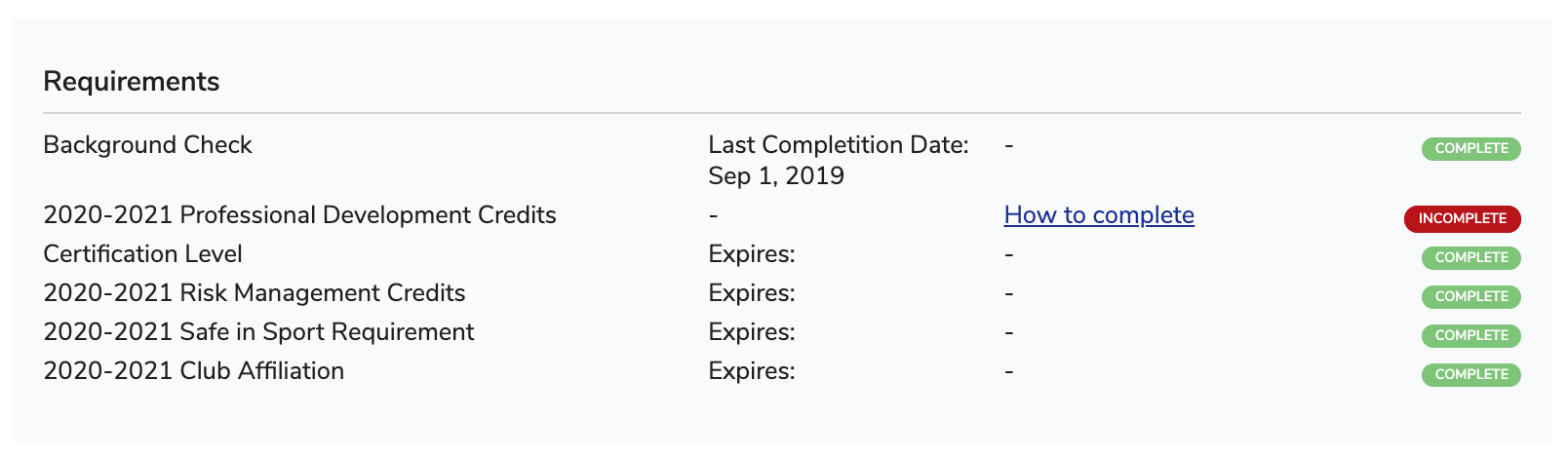The width and height of the screenshot is (1568, 456).
Task: Click the Last Completion Date text
Action: (x=838, y=145)
